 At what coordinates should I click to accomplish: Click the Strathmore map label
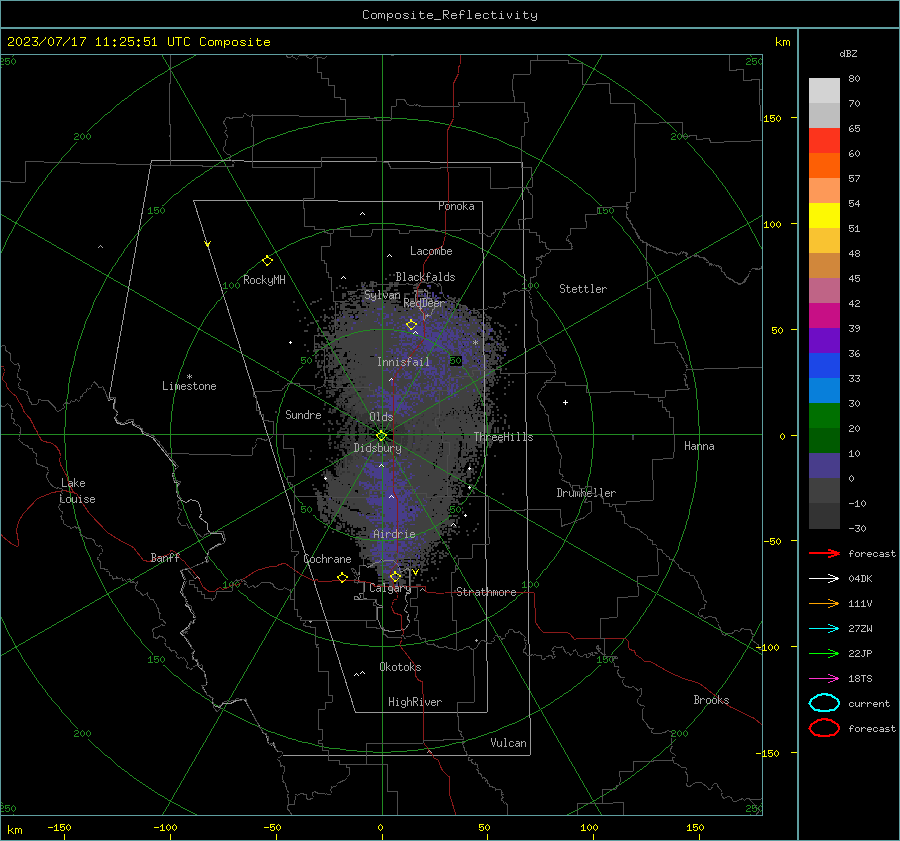click(x=486, y=592)
